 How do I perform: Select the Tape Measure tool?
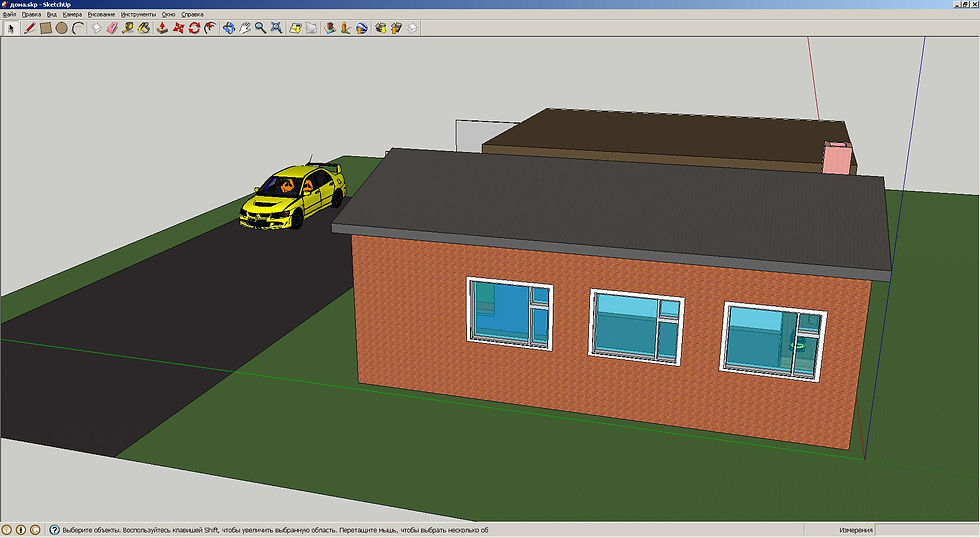(x=128, y=28)
